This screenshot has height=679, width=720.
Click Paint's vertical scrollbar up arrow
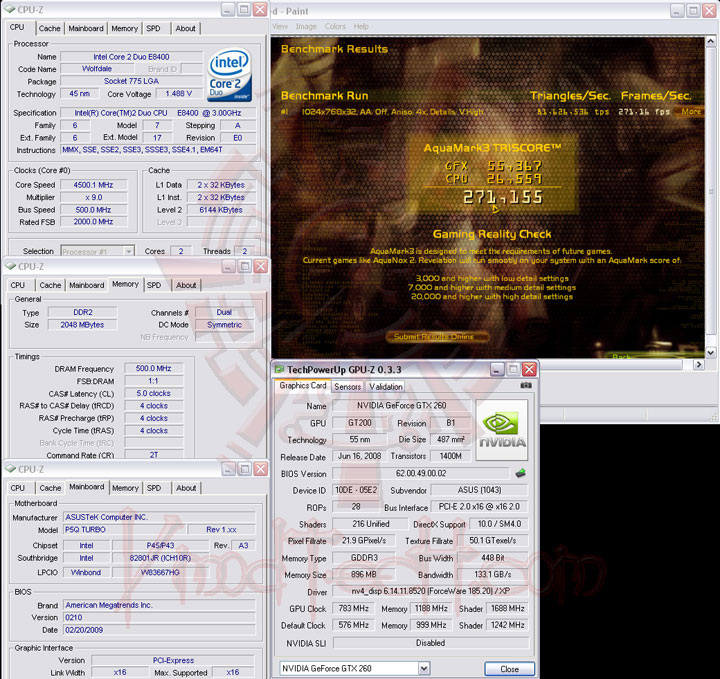point(710,42)
